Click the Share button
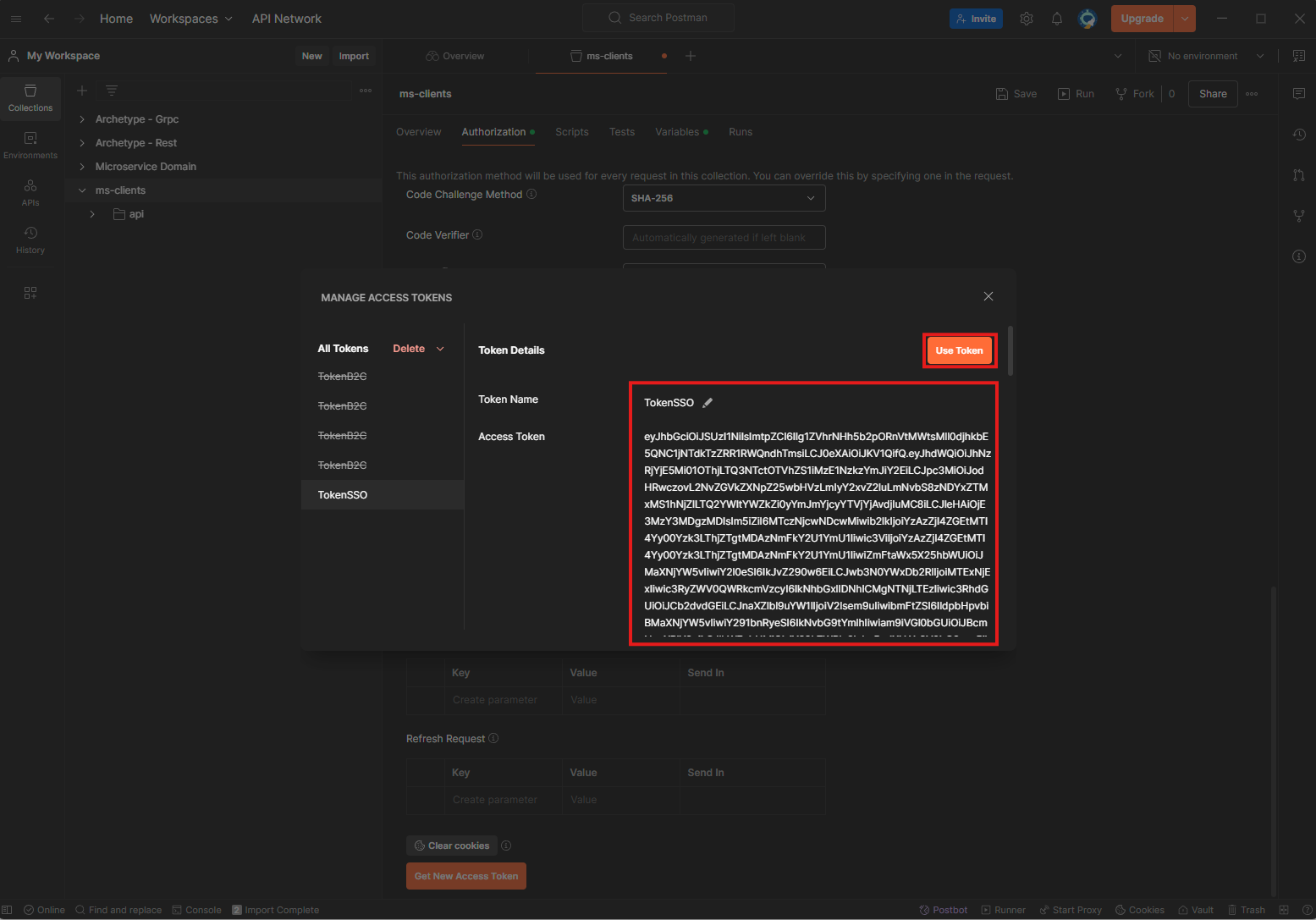The image size is (1316, 920). [1213, 94]
